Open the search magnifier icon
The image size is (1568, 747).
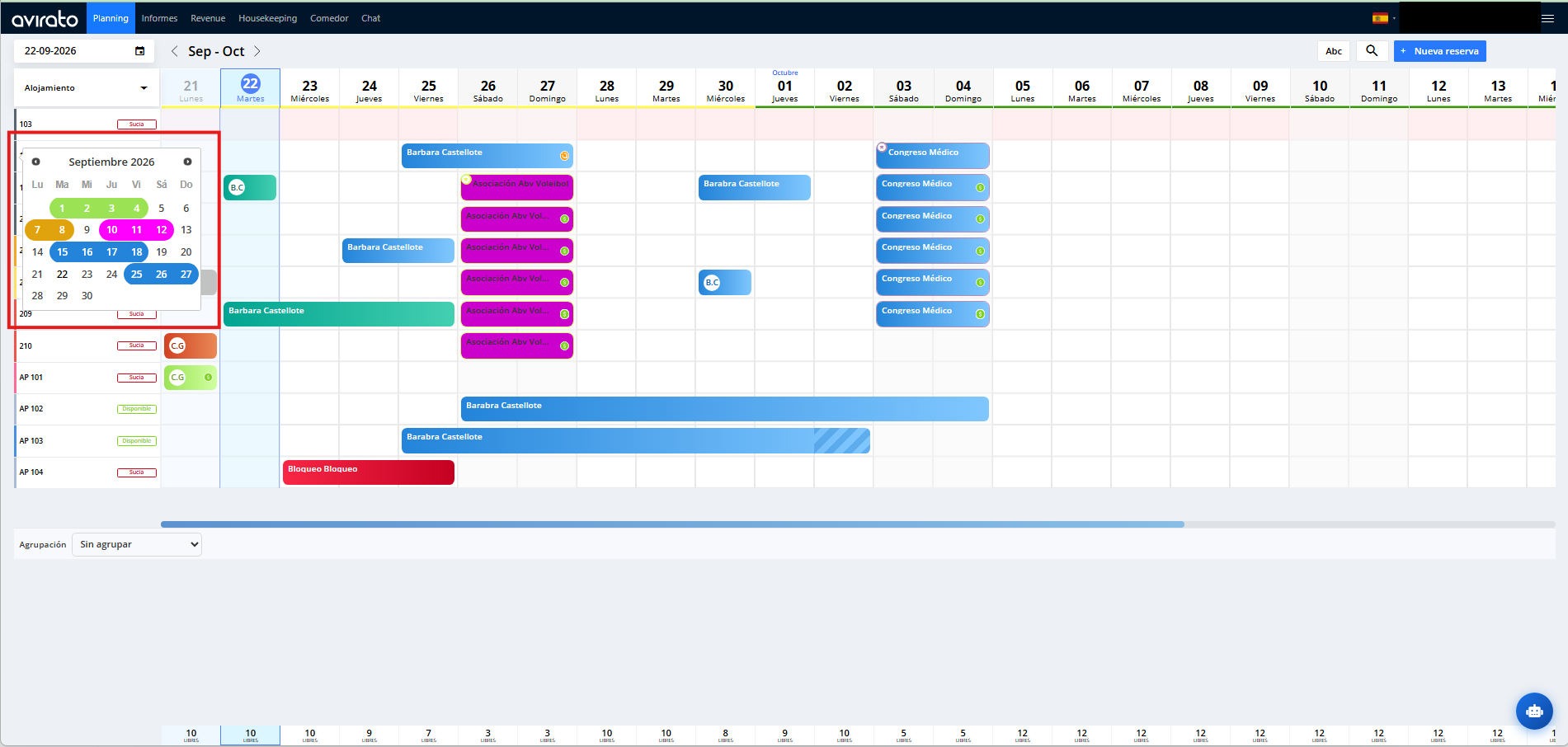(x=1372, y=51)
